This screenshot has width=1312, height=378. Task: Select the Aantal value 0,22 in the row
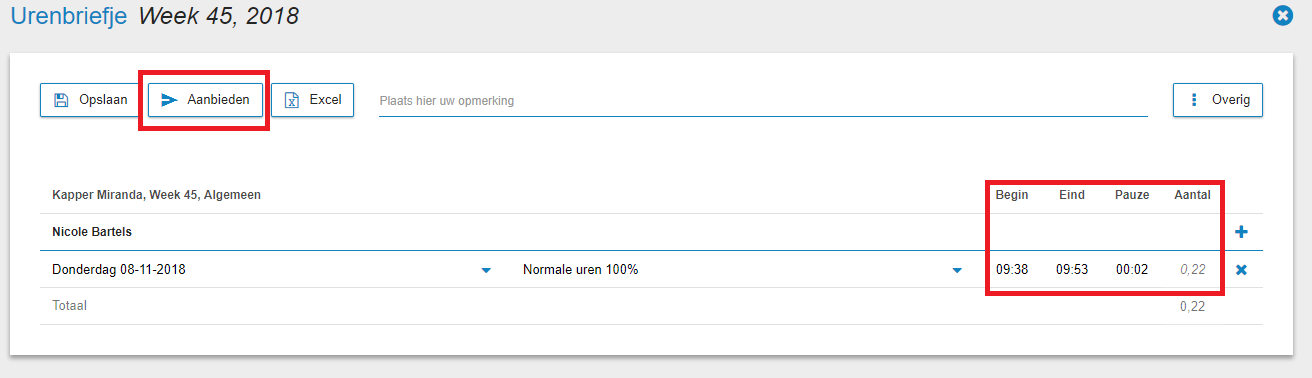pos(1192,270)
